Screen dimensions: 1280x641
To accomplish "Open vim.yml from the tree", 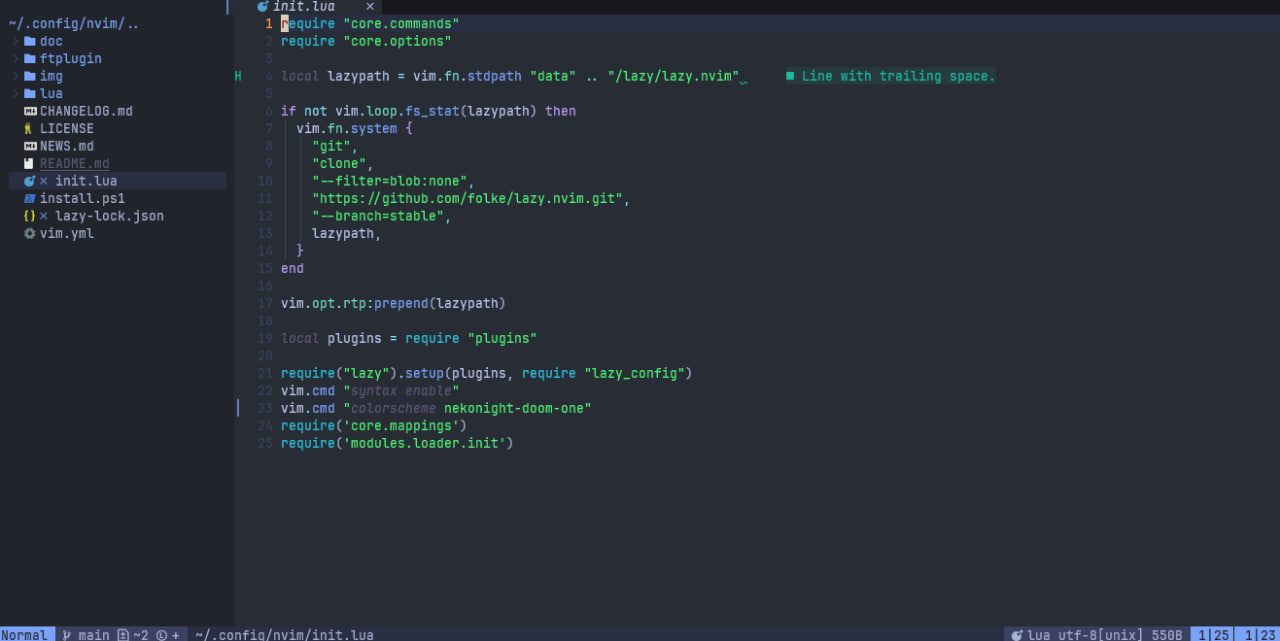I will point(67,234).
